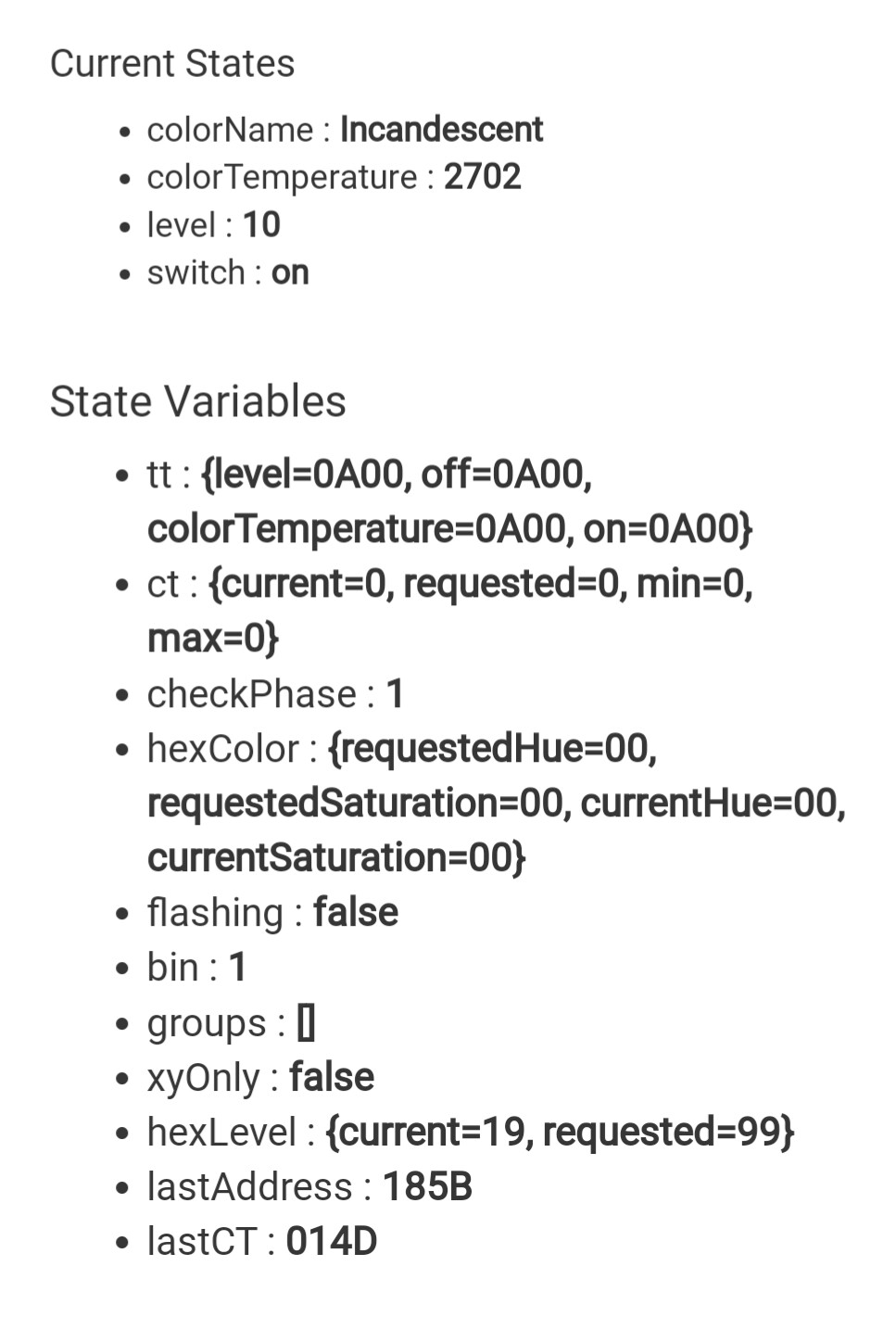Image resolution: width=896 pixels, height=1317 pixels.
Task: Select the checkPhase value 1
Action: tap(395, 694)
